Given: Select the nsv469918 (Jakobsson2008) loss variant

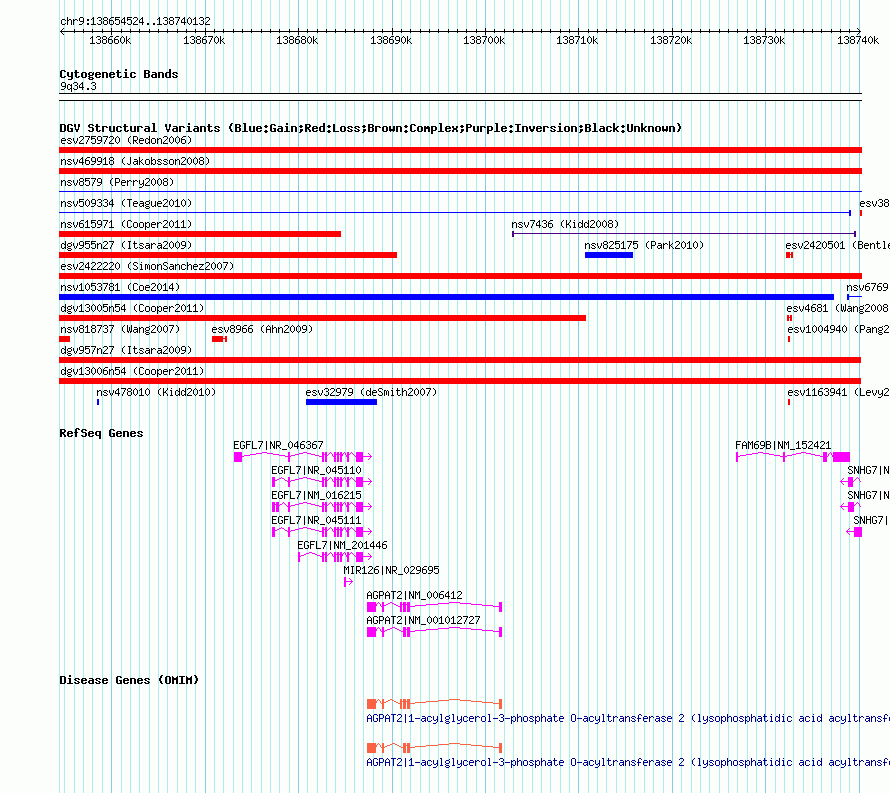Looking at the screenshot, I should [460, 171].
